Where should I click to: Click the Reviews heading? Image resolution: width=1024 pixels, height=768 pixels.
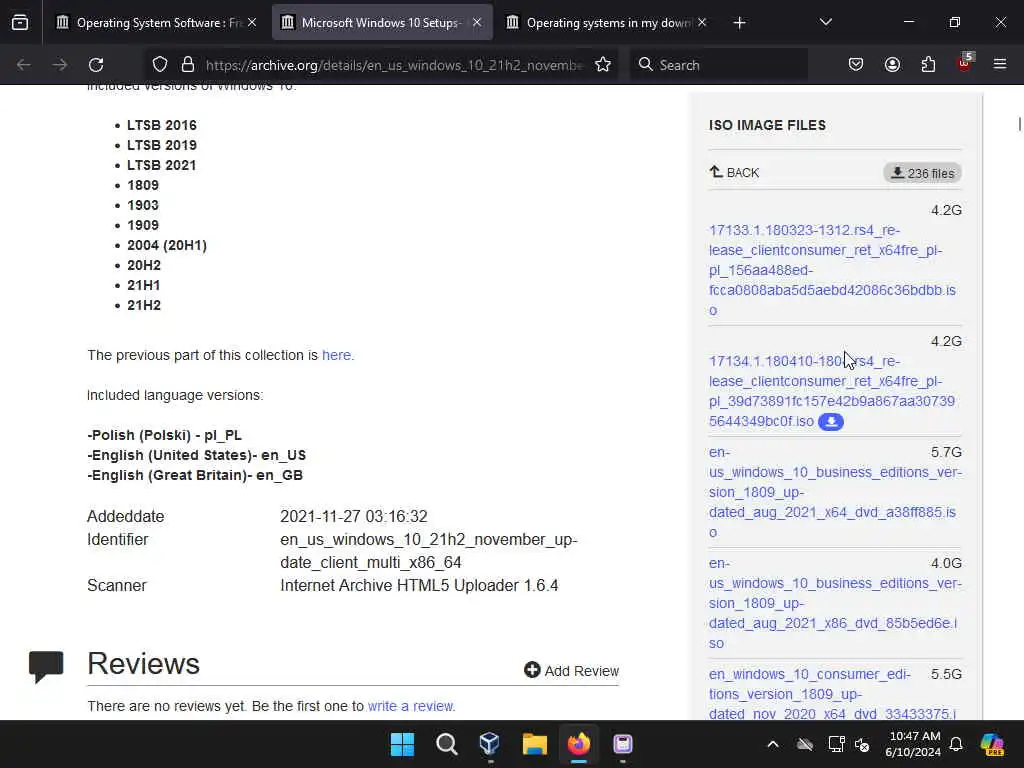(x=144, y=664)
